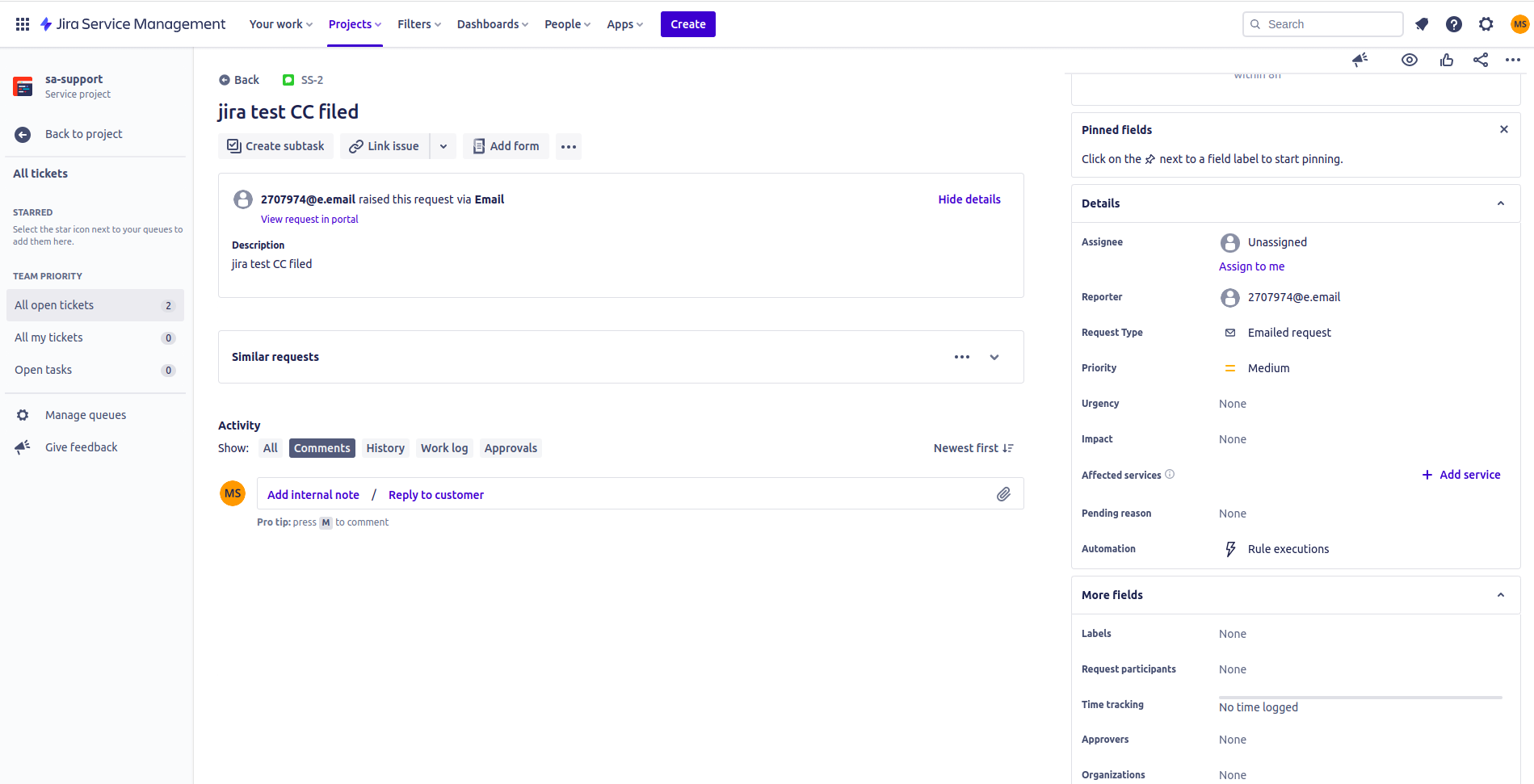This screenshot has width=1534, height=784.
Task: Switch to the History activity tab
Action: pyautogui.click(x=385, y=447)
